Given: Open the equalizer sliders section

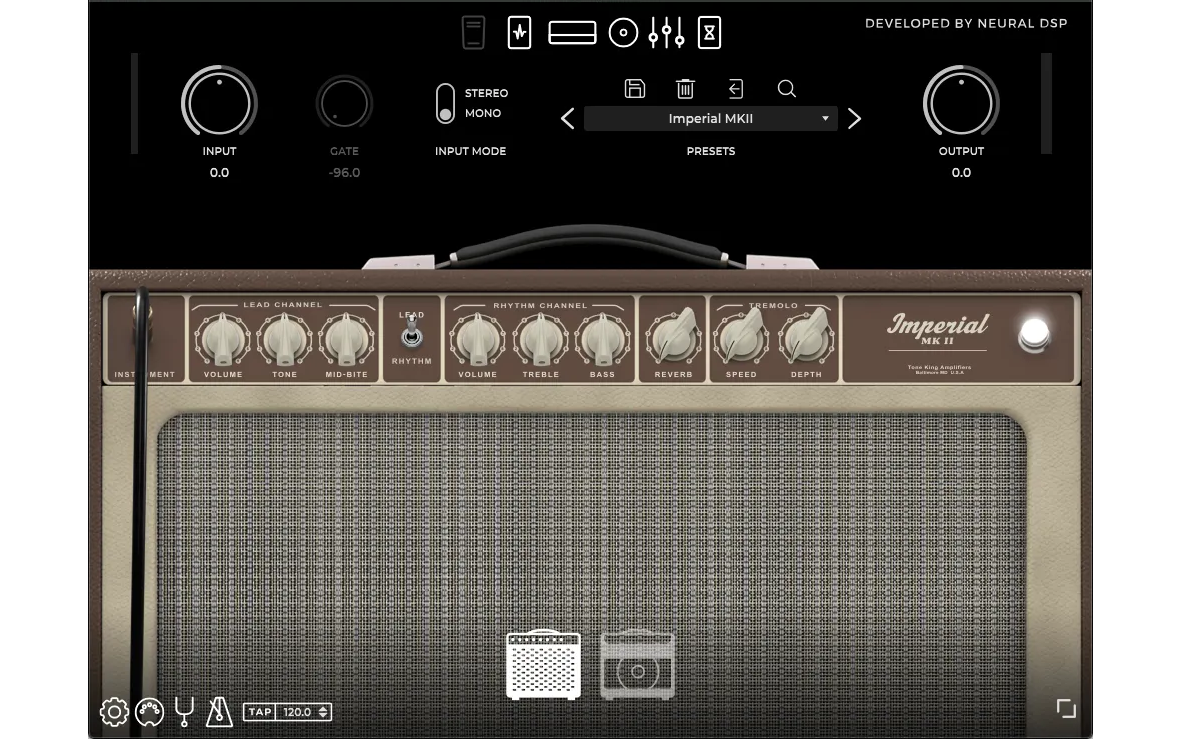Looking at the screenshot, I should coord(666,33).
